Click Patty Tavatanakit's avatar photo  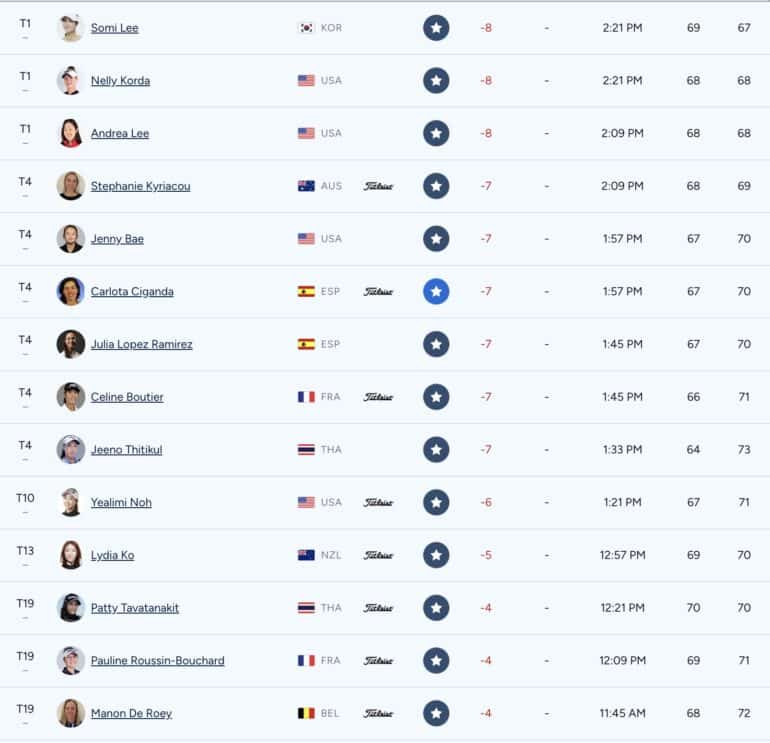point(70,607)
